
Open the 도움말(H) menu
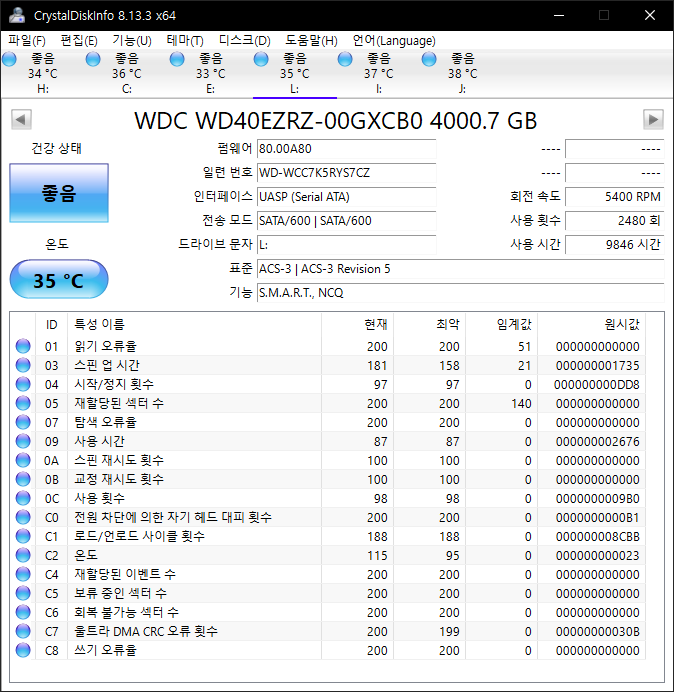coord(311,41)
